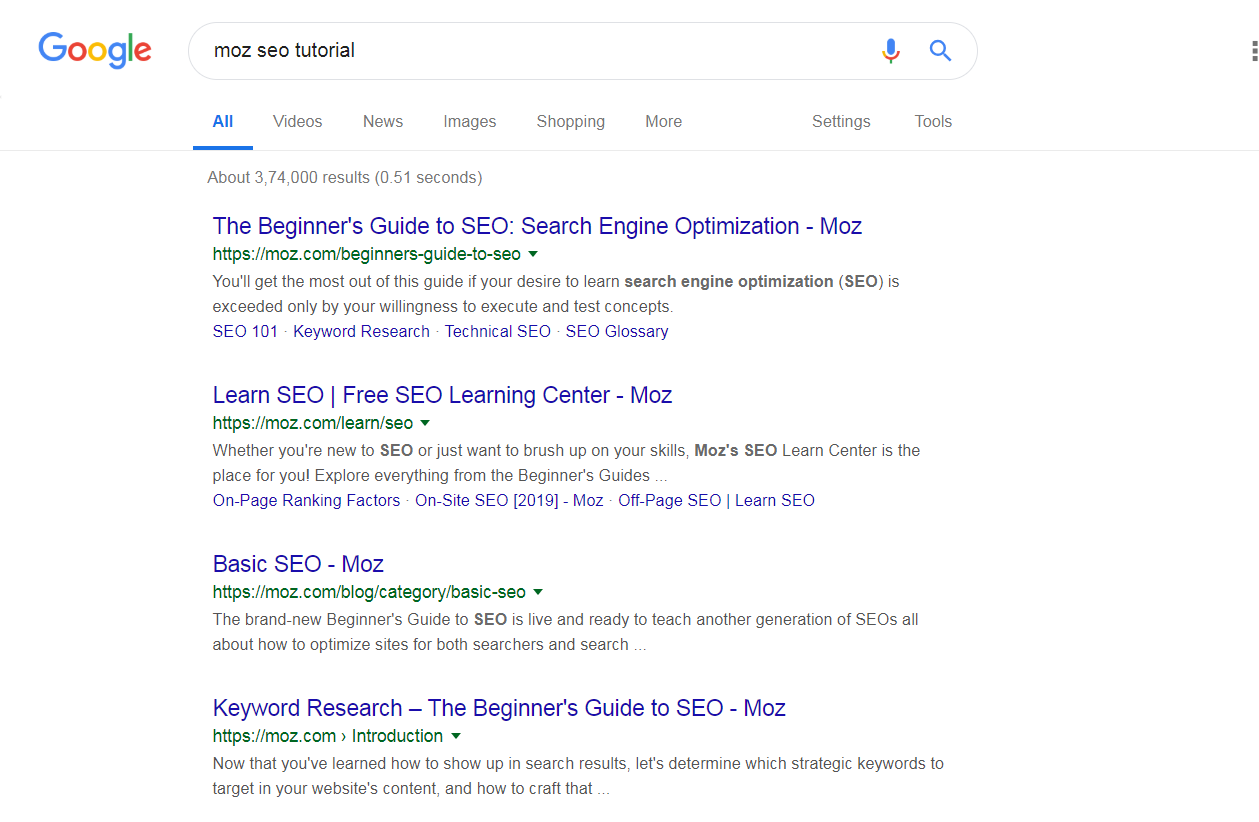The image size is (1259, 822).
Task: Click the About 3,74,000 results text
Action: (345, 177)
